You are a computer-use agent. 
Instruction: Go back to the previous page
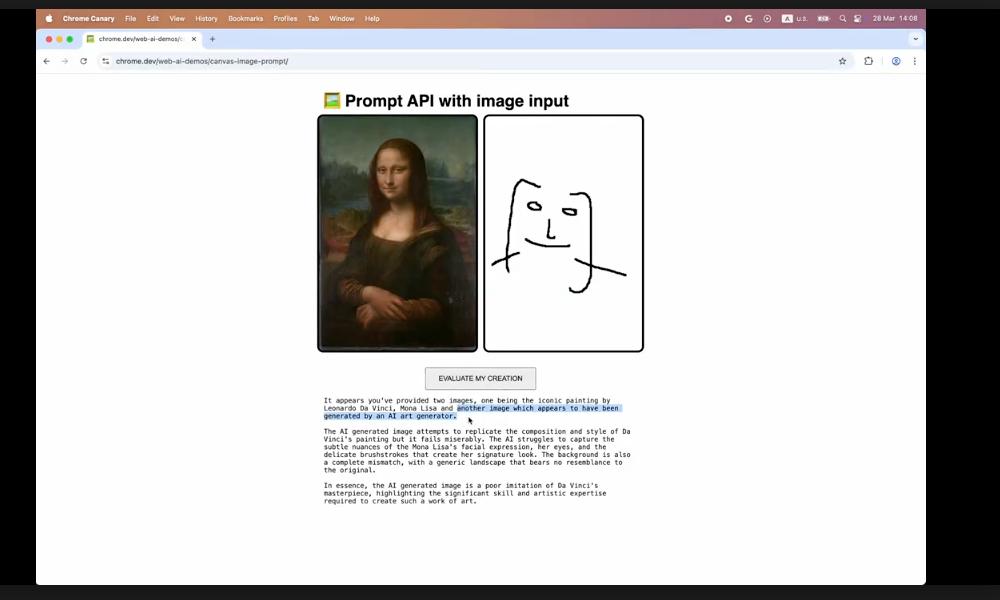click(47, 61)
